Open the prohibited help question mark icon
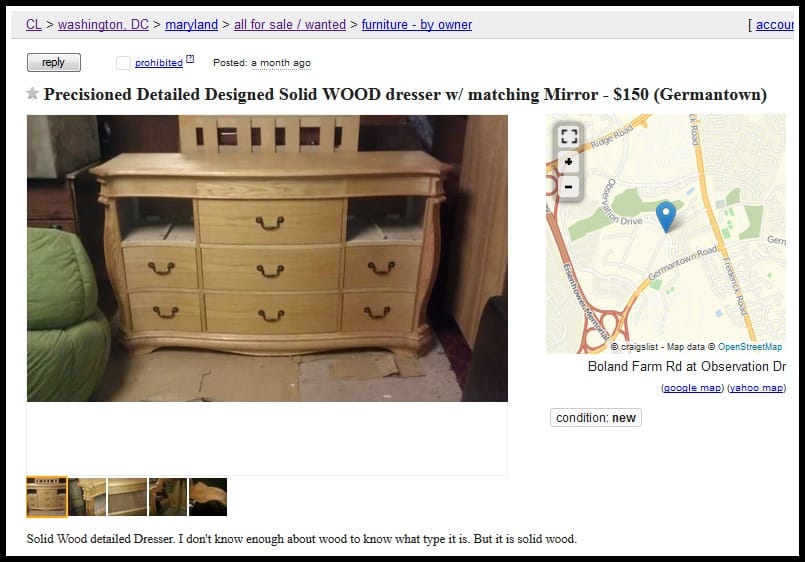 (190, 59)
